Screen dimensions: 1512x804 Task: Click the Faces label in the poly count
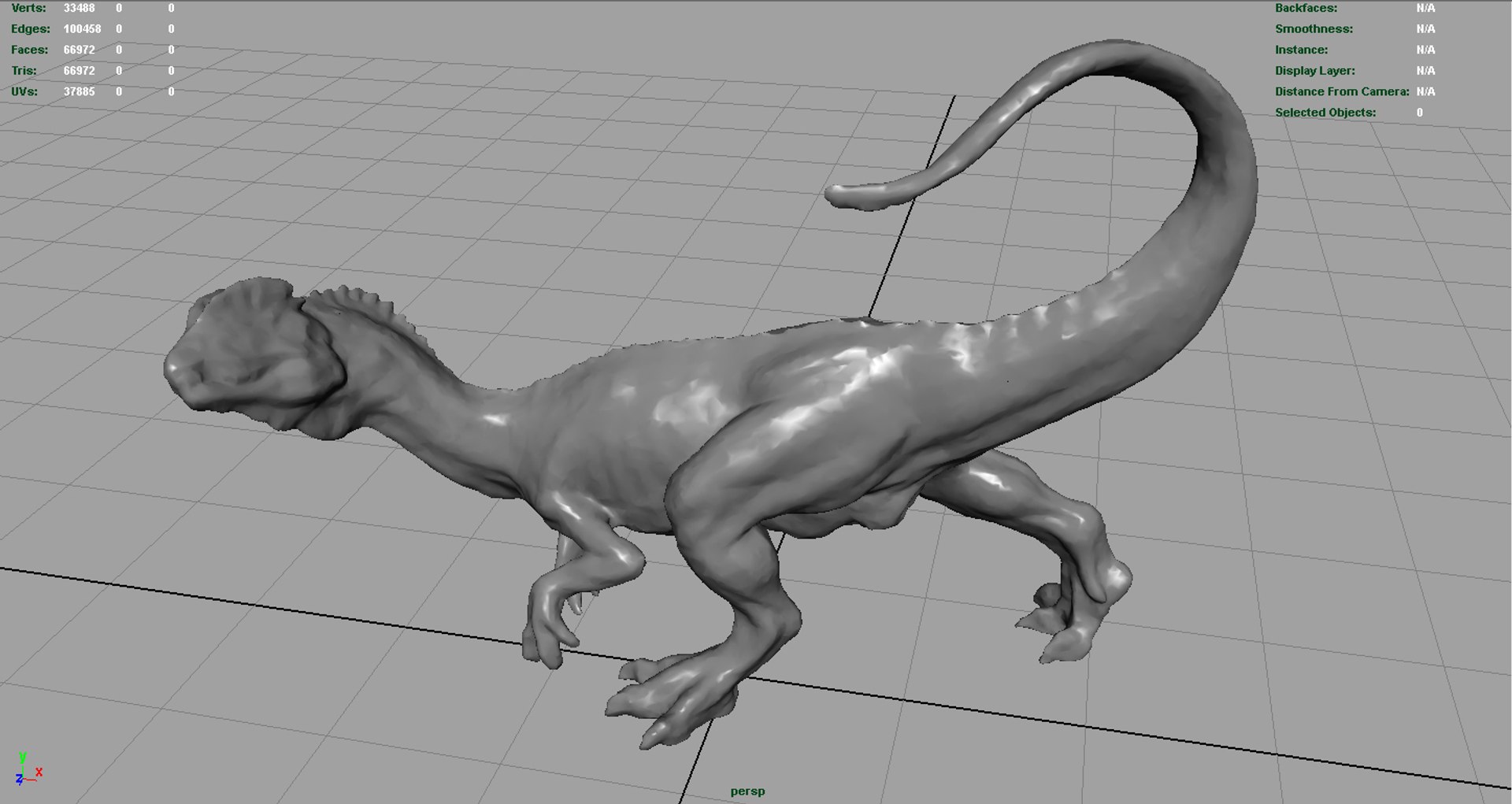[x=29, y=50]
